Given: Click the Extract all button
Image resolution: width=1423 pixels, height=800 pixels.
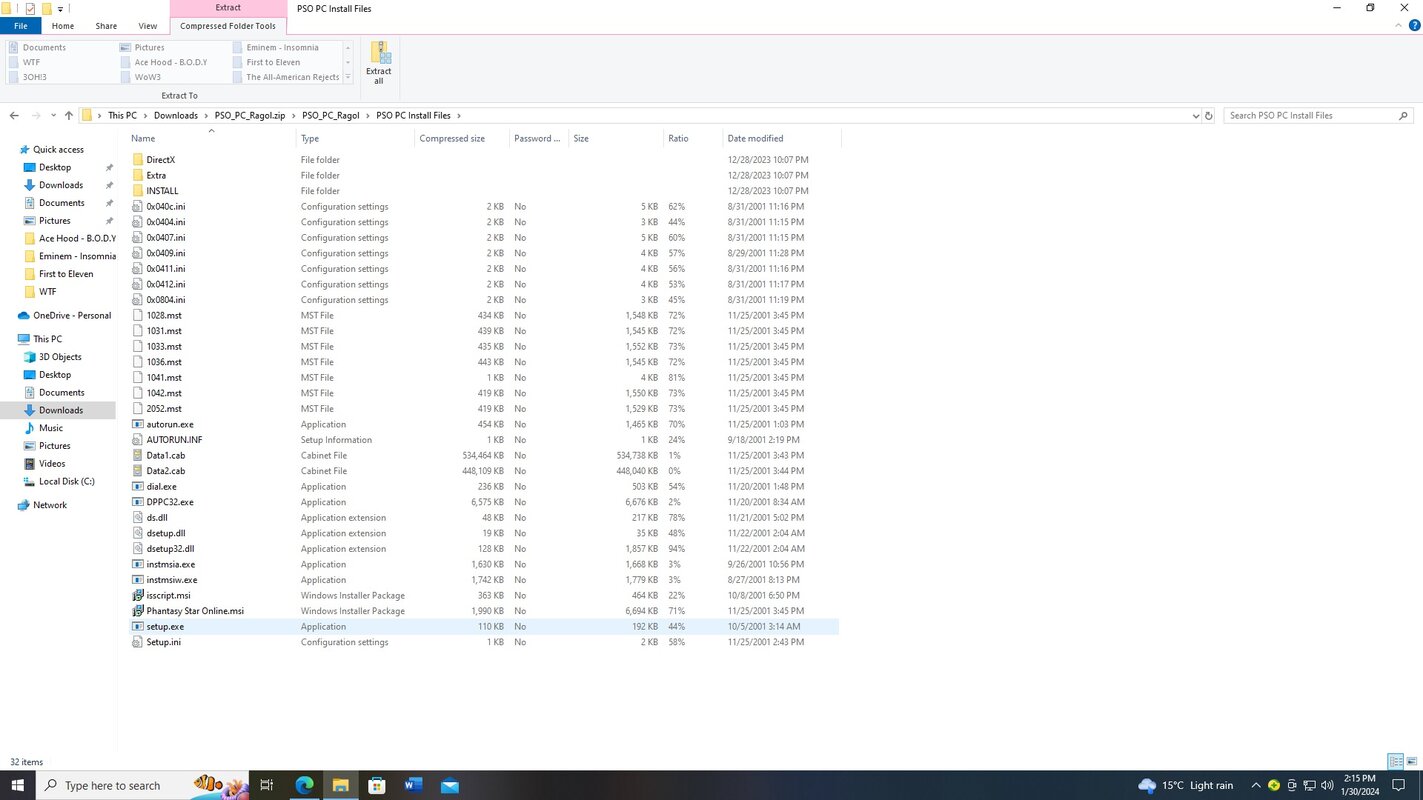Looking at the screenshot, I should click(x=379, y=62).
